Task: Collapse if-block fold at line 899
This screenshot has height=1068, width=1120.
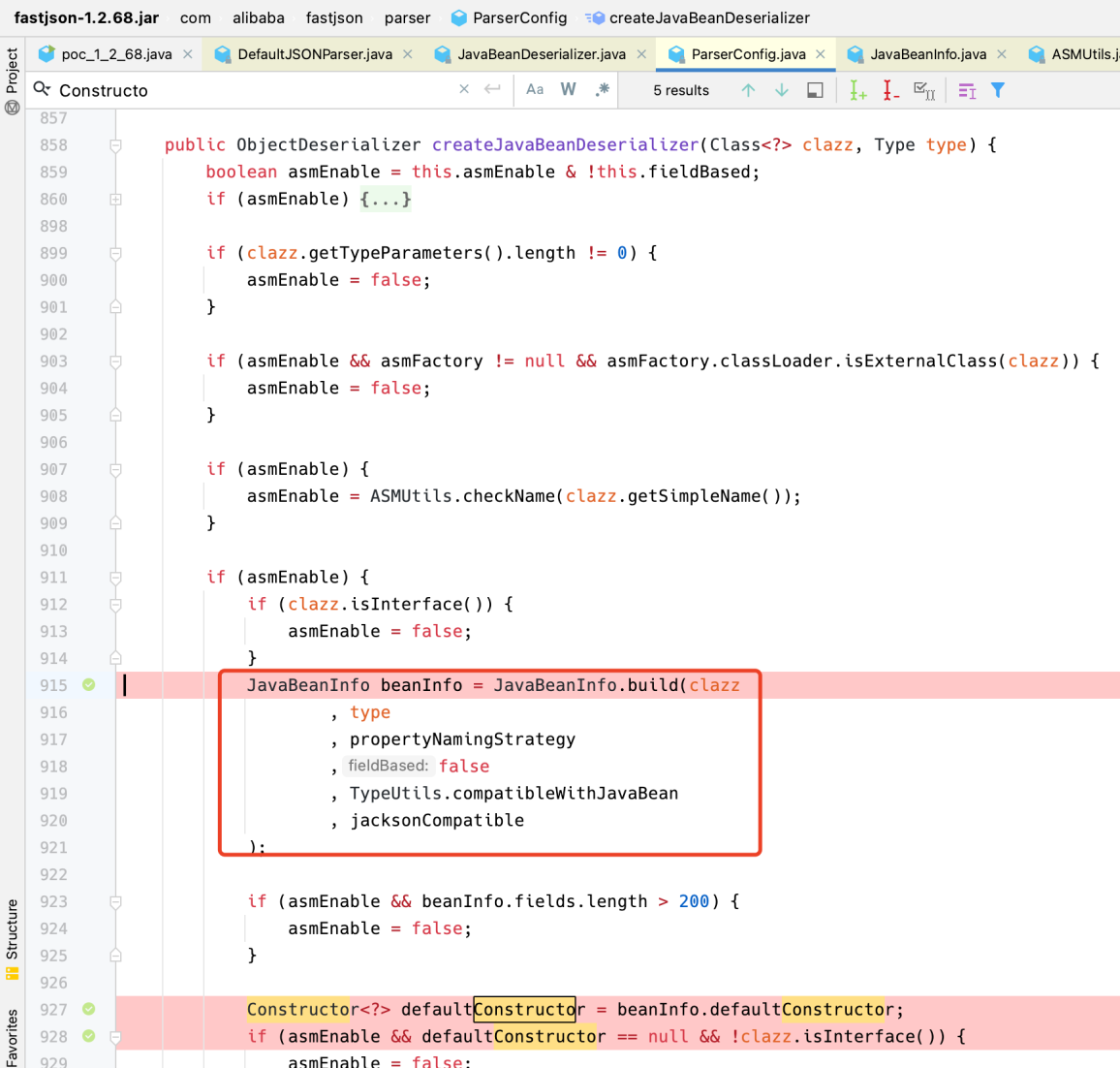Action: (115, 254)
